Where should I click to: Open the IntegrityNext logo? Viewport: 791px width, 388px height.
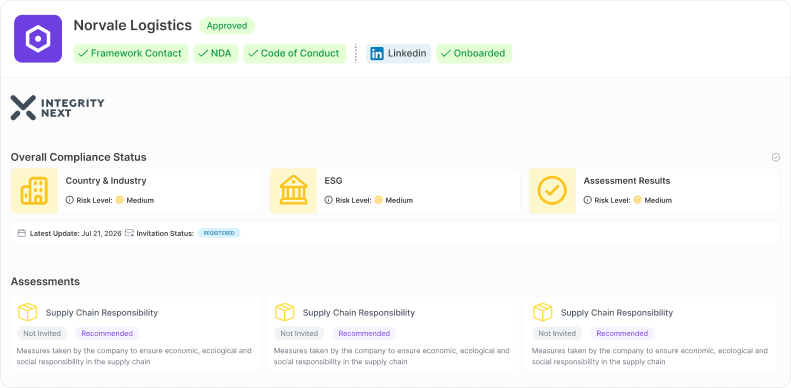pos(57,108)
